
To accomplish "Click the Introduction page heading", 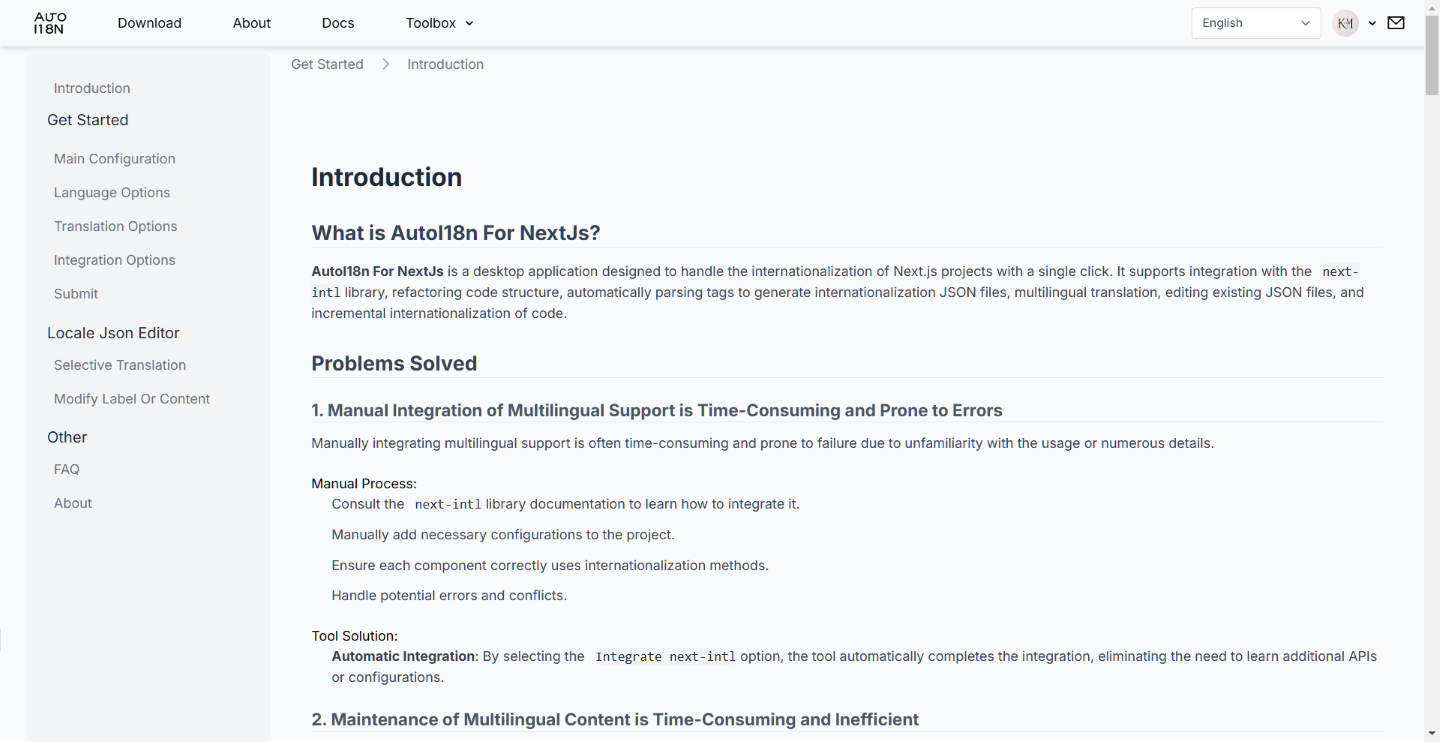I will click(386, 177).
